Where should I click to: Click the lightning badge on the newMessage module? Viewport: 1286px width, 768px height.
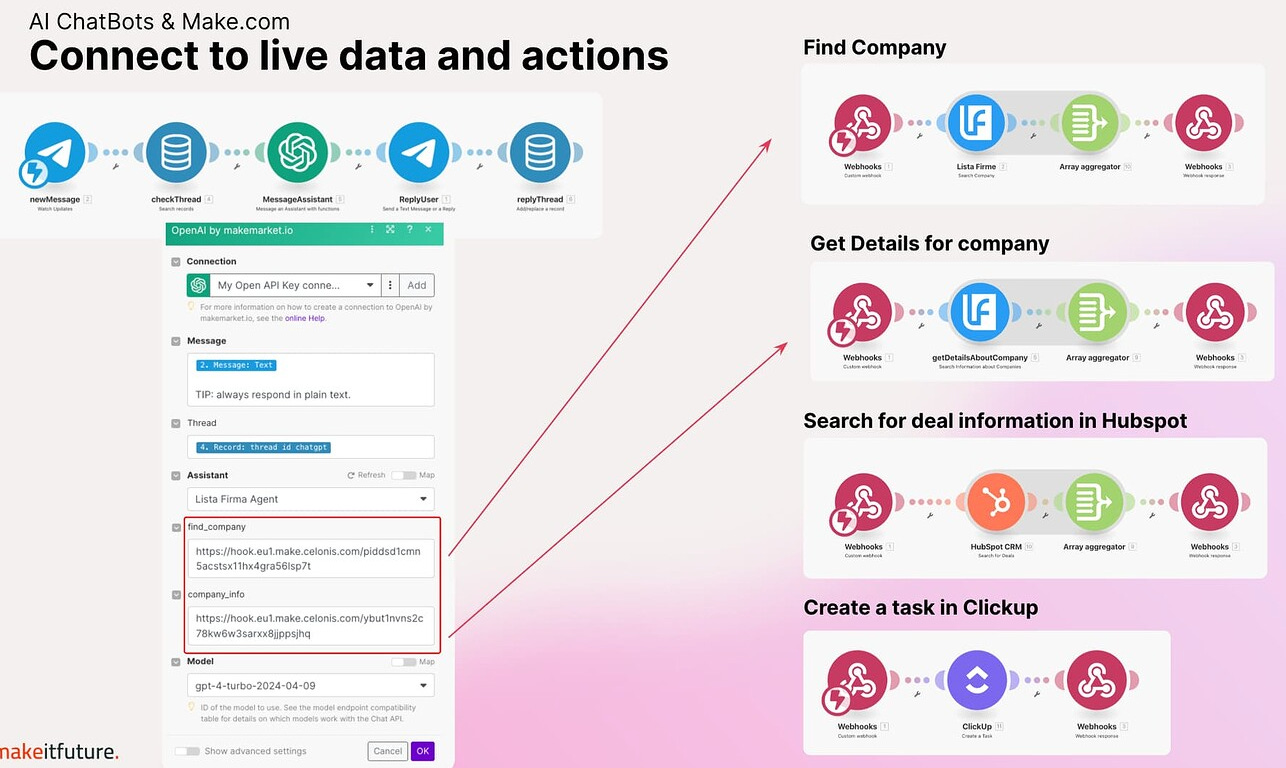34,174
